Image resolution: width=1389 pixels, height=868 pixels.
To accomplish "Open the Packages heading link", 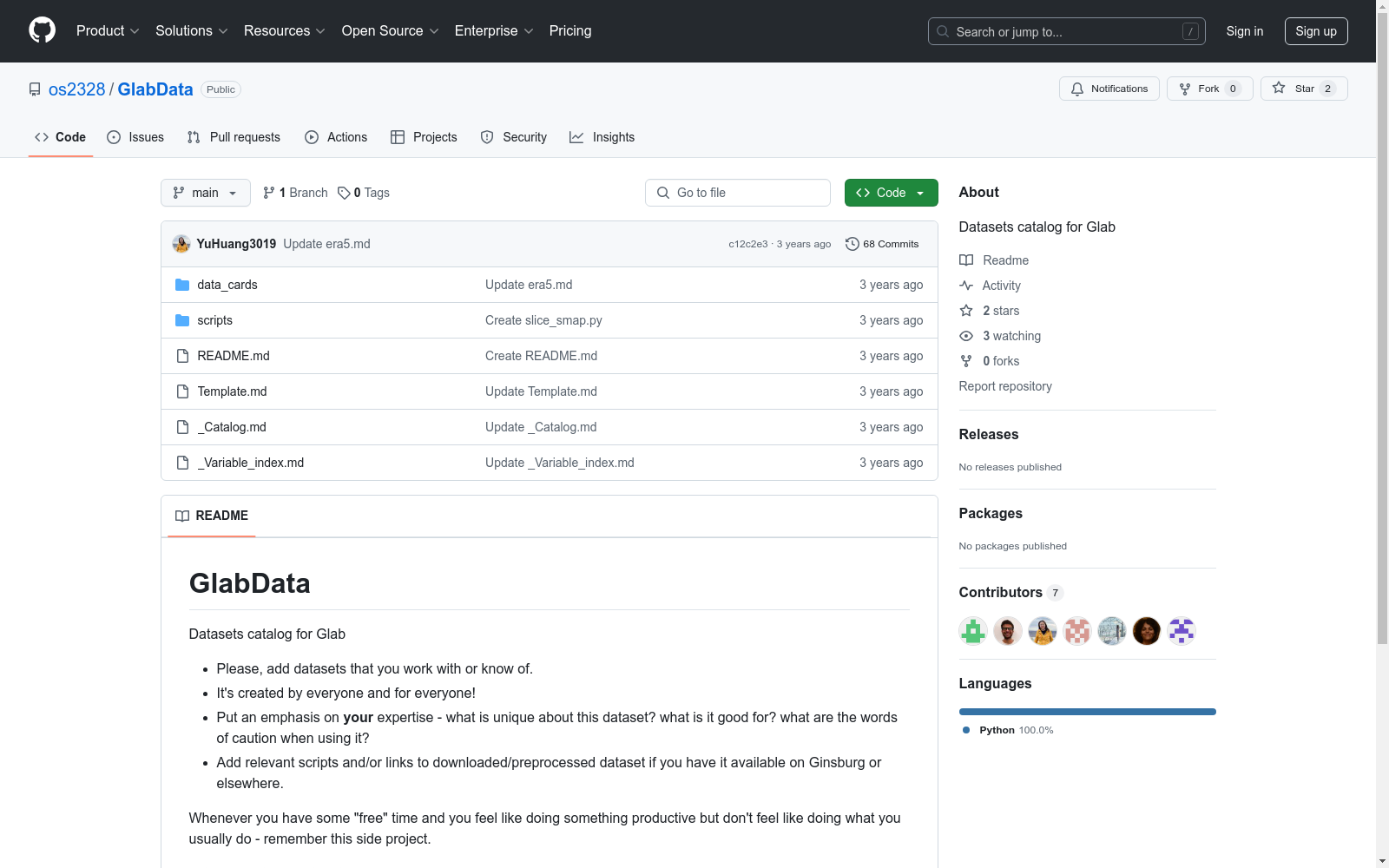I will pos(991,513).
